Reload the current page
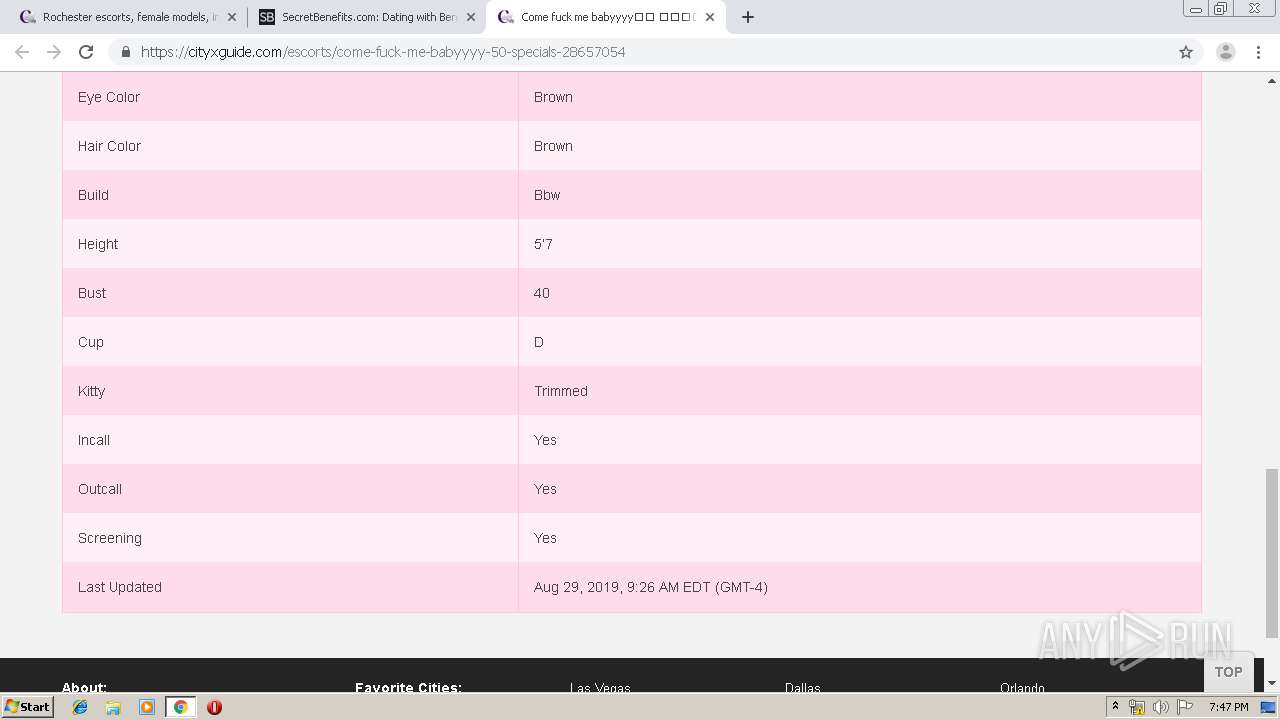1280x720 pixels. coord(86,52)
